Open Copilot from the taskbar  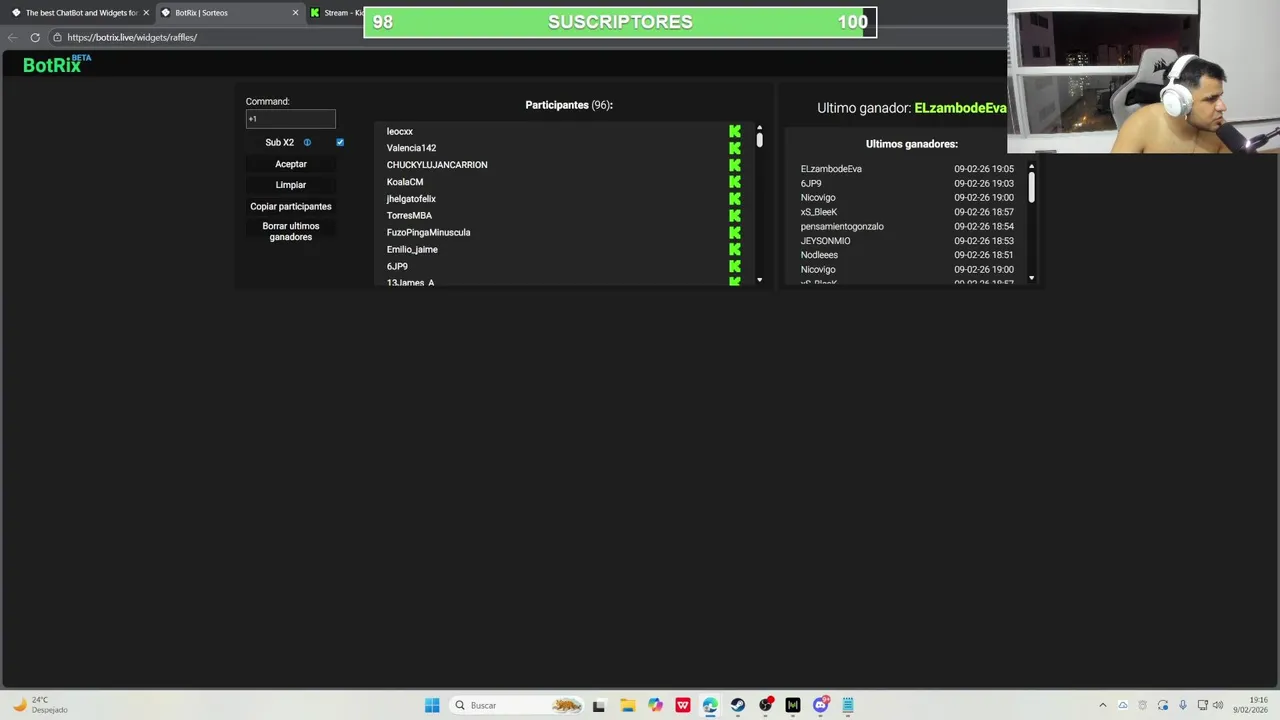(655, 705)
